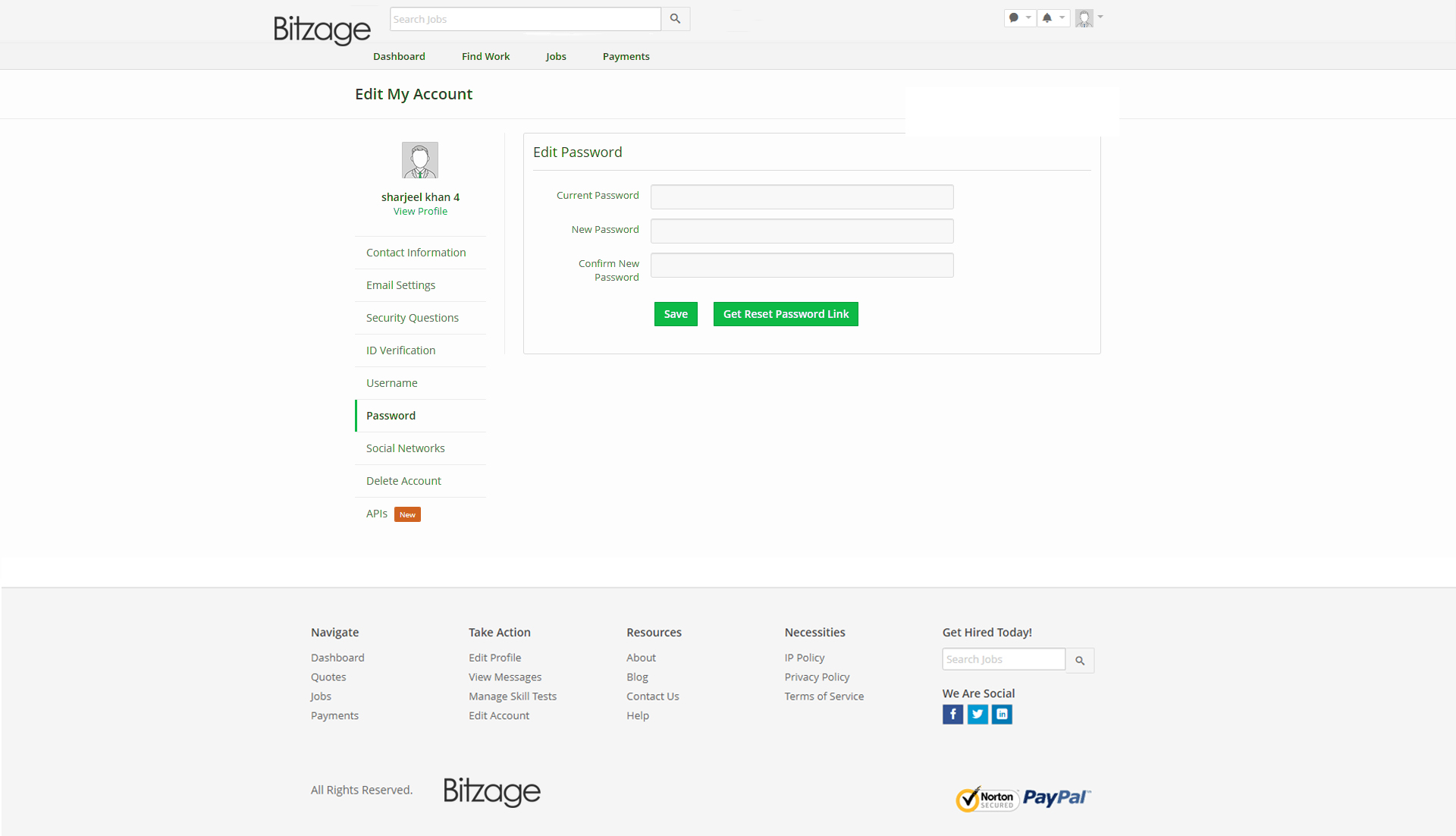Image resolution: width=1456 pixels, height=836 pixels.
Task: Click the Facebook social icon
Action: pyautogui.click(x=952, y=714)
